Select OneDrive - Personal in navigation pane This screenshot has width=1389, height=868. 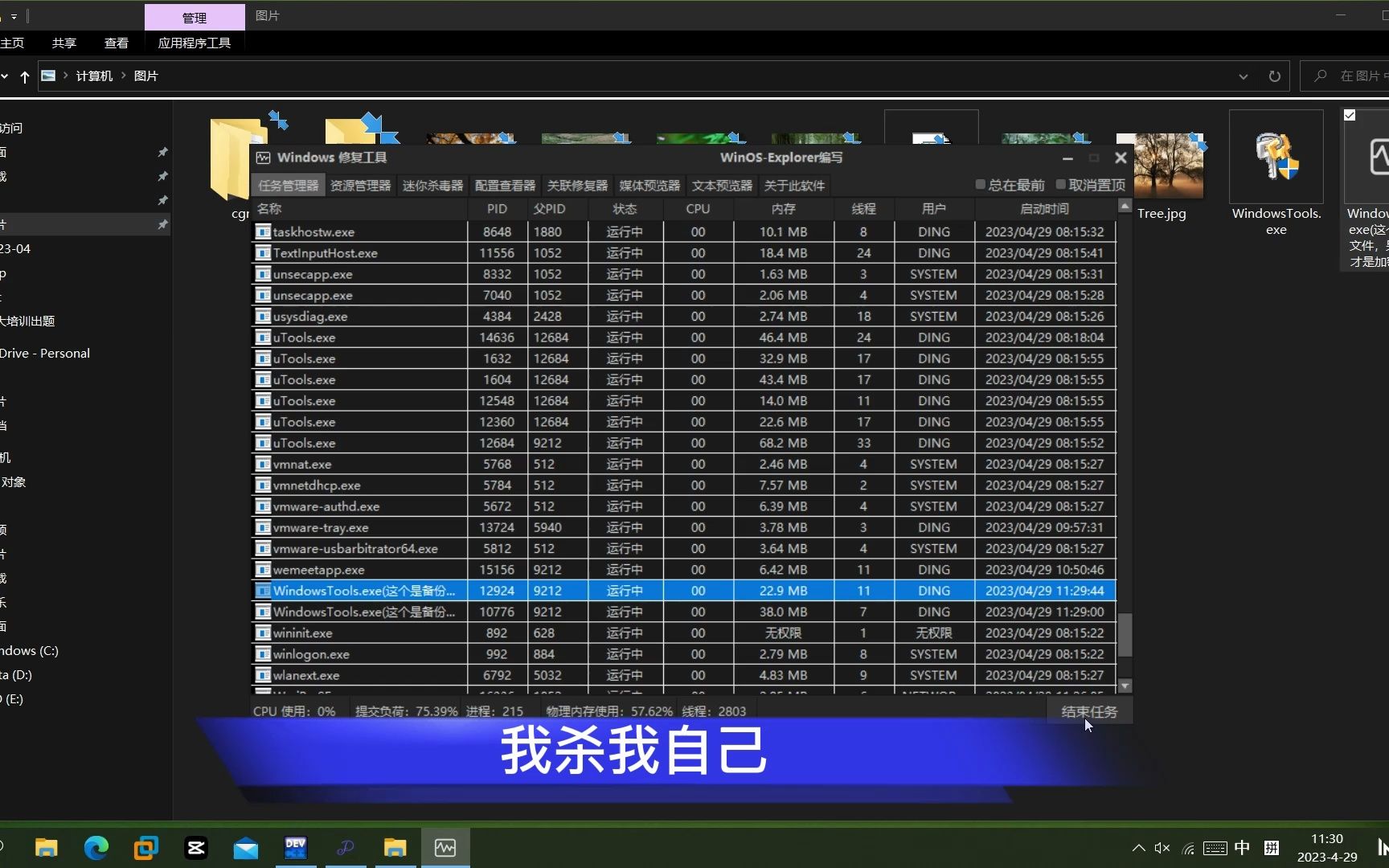[45, 353]
